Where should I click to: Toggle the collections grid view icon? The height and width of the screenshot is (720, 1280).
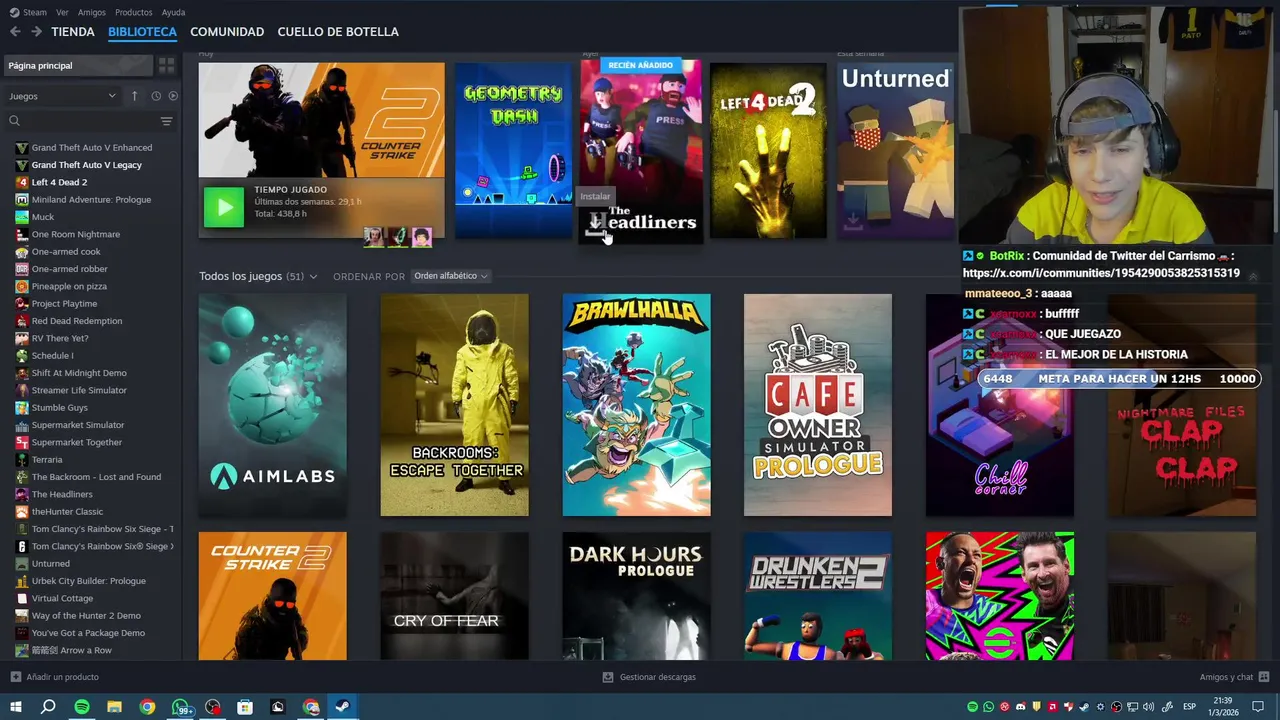(167, 66)
